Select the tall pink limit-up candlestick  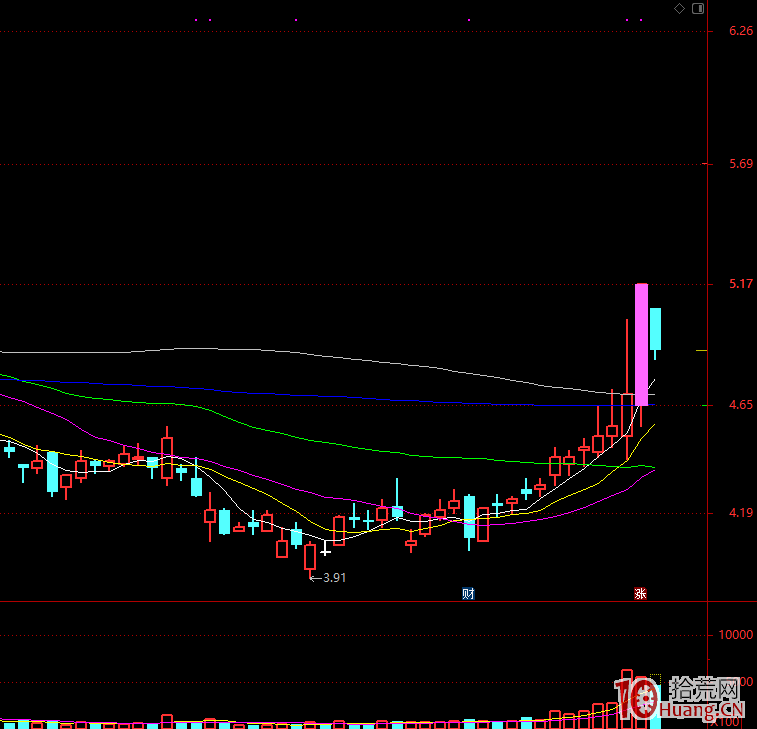(x=641, y=344)
